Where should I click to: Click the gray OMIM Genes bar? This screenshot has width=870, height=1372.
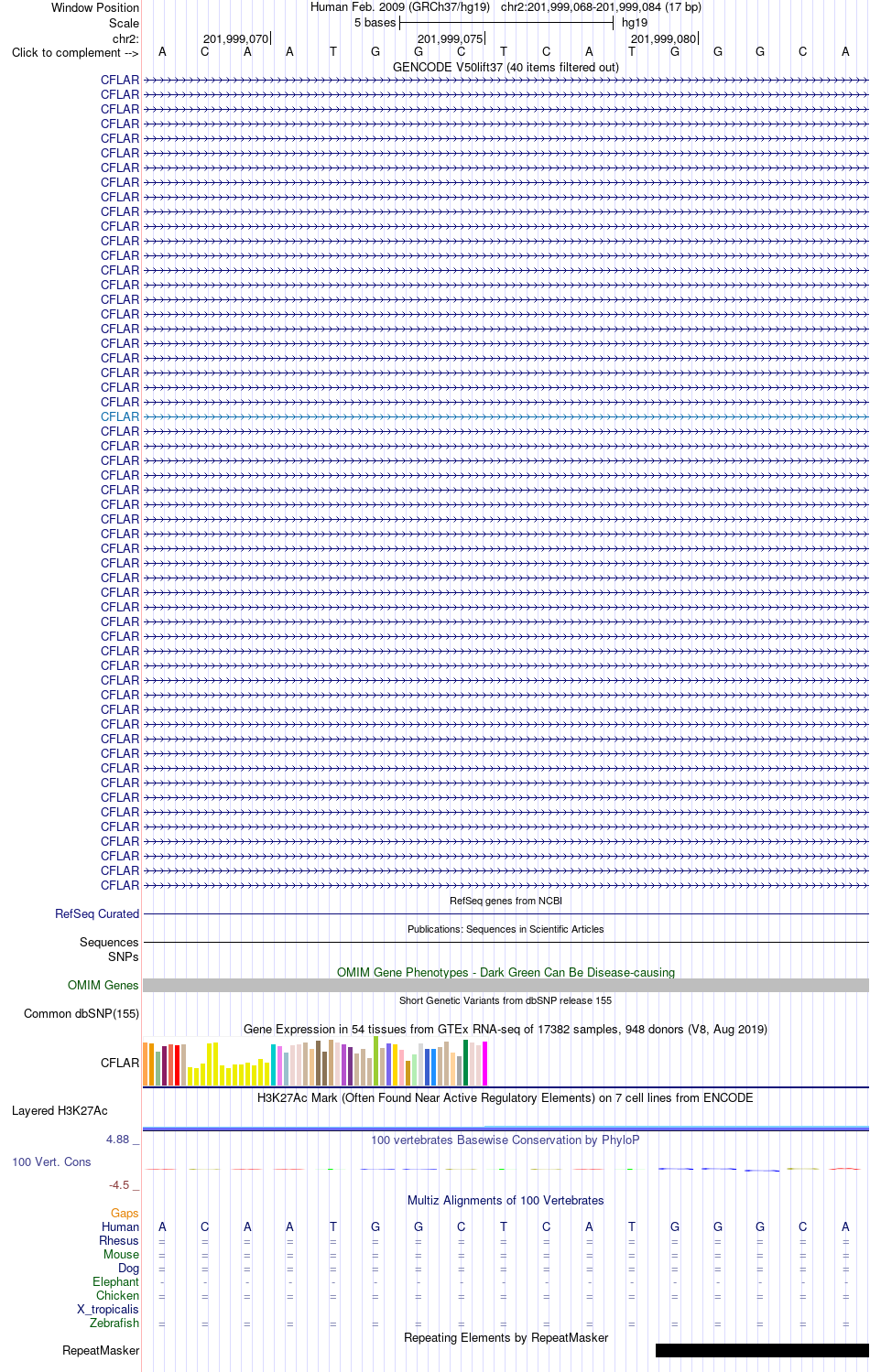point(506,985)
